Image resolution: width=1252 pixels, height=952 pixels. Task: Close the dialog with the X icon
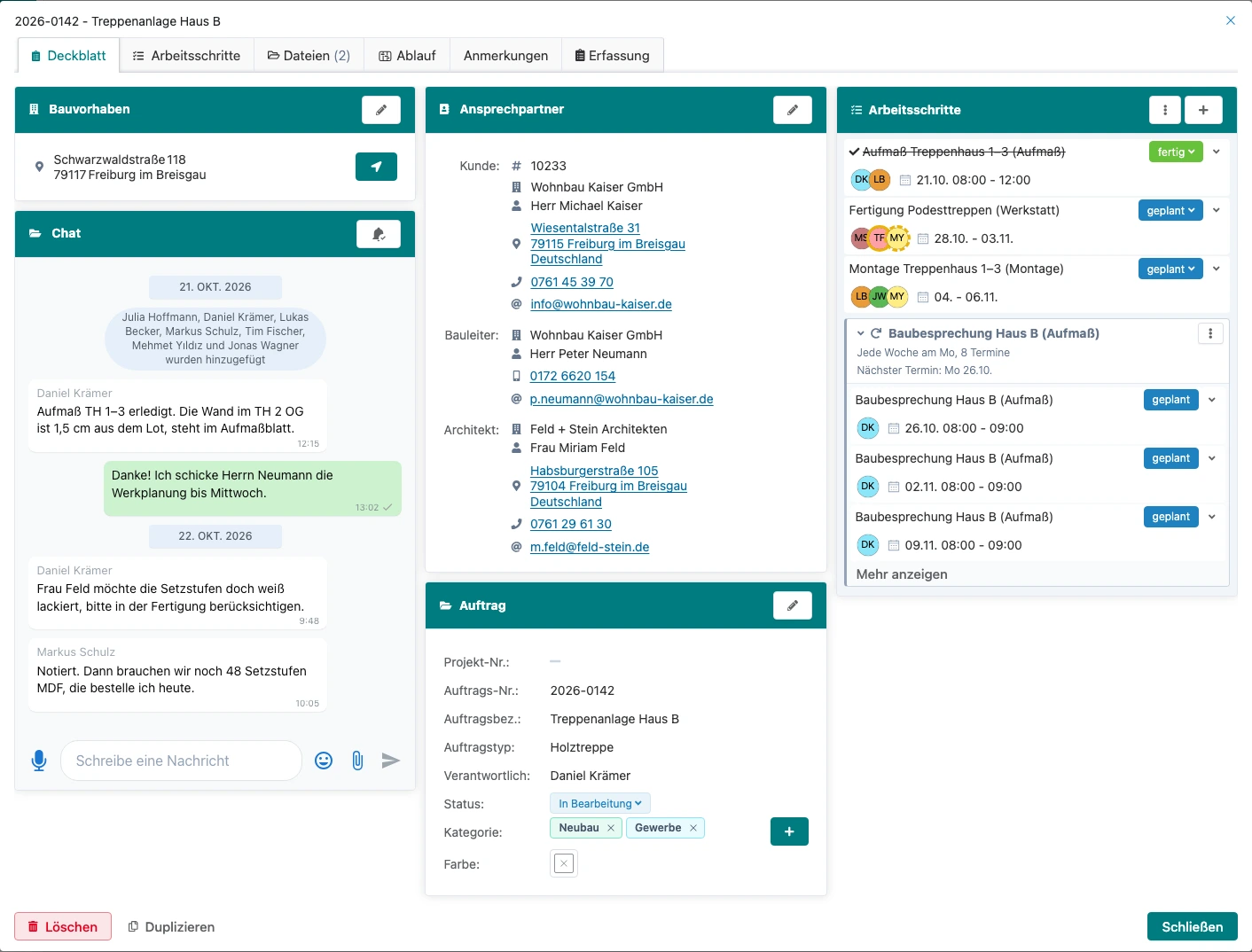coord(1231,20)
